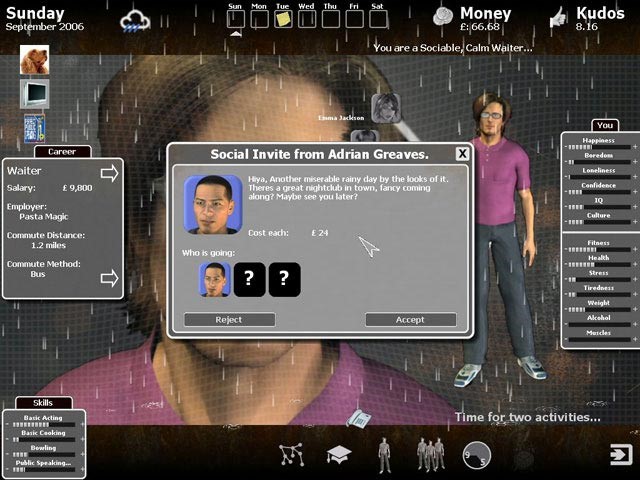Reject Adrian Greaves' invite

(229, 320)
